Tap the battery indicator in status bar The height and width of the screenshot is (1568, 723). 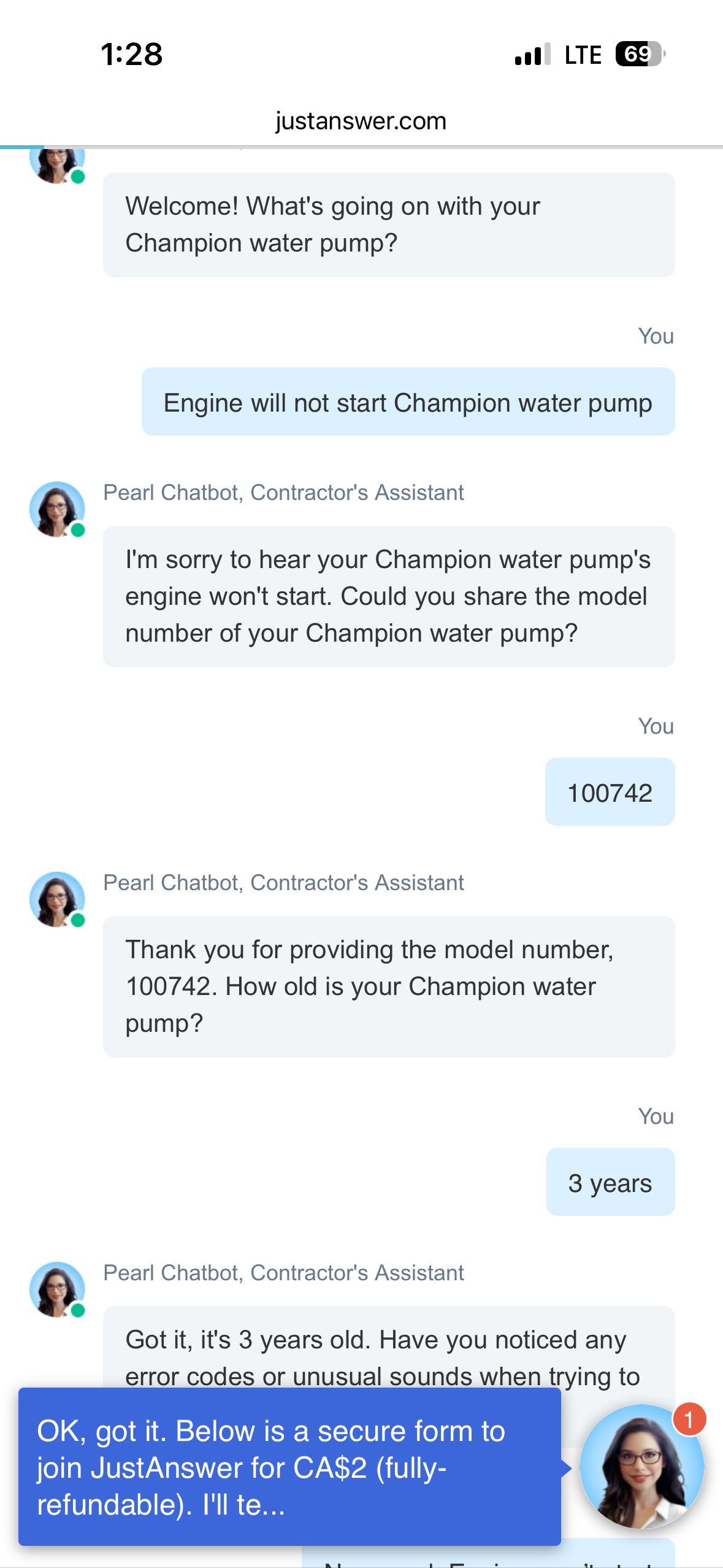click(640, 54)
